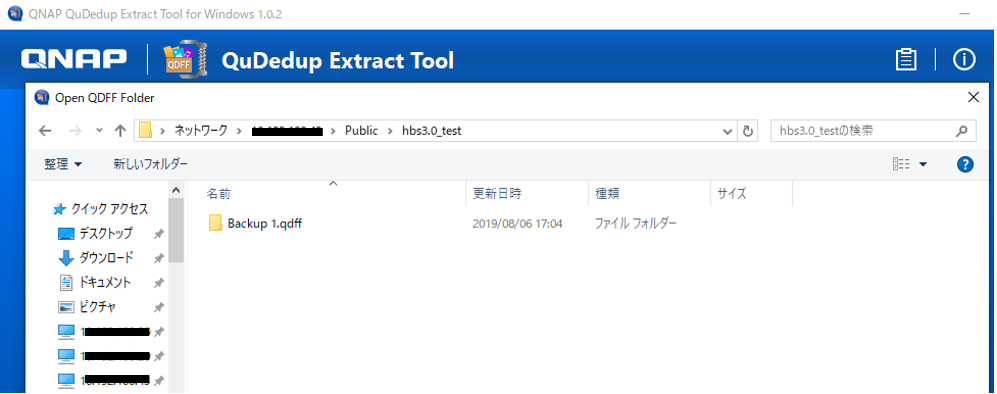Click hbs3.0_test in the address path
Screen dimensions: 997x394
[431, 131]
